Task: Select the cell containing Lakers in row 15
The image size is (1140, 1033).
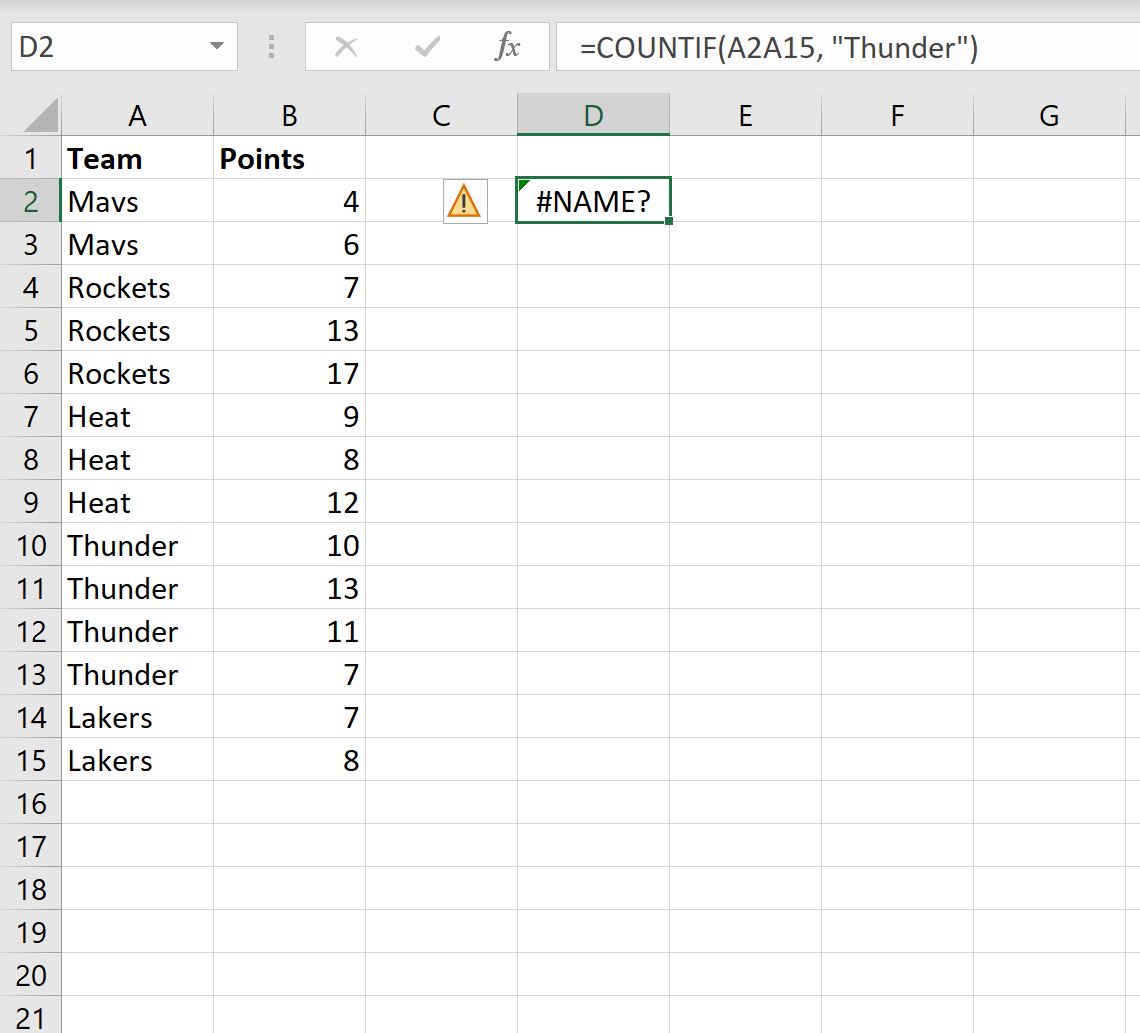Action: click(x=110, y=760)
